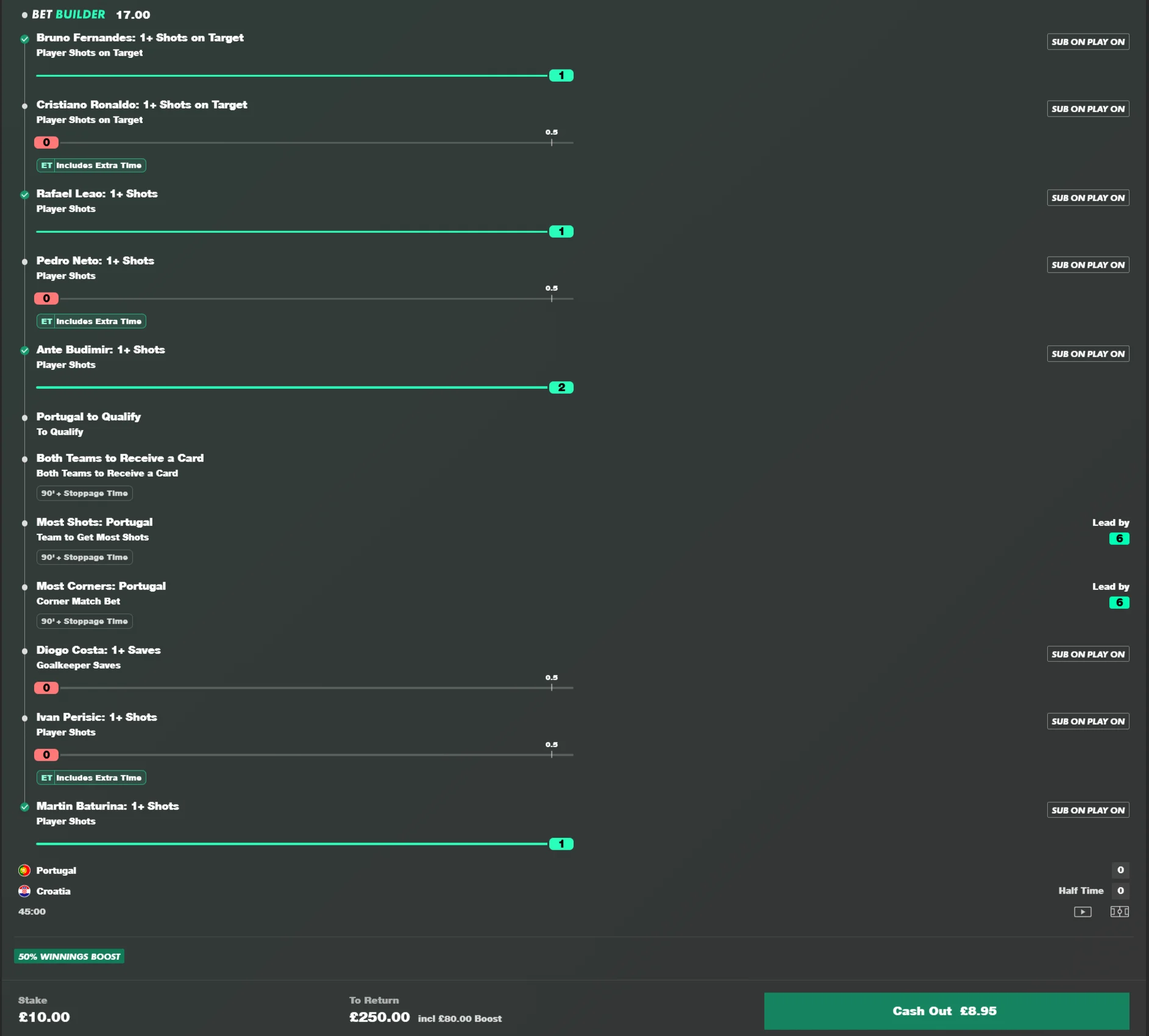This screenshot has width=1149, height=1036.
Task: Click Bruno Fernandes green check icon
Action: point(24,39)
